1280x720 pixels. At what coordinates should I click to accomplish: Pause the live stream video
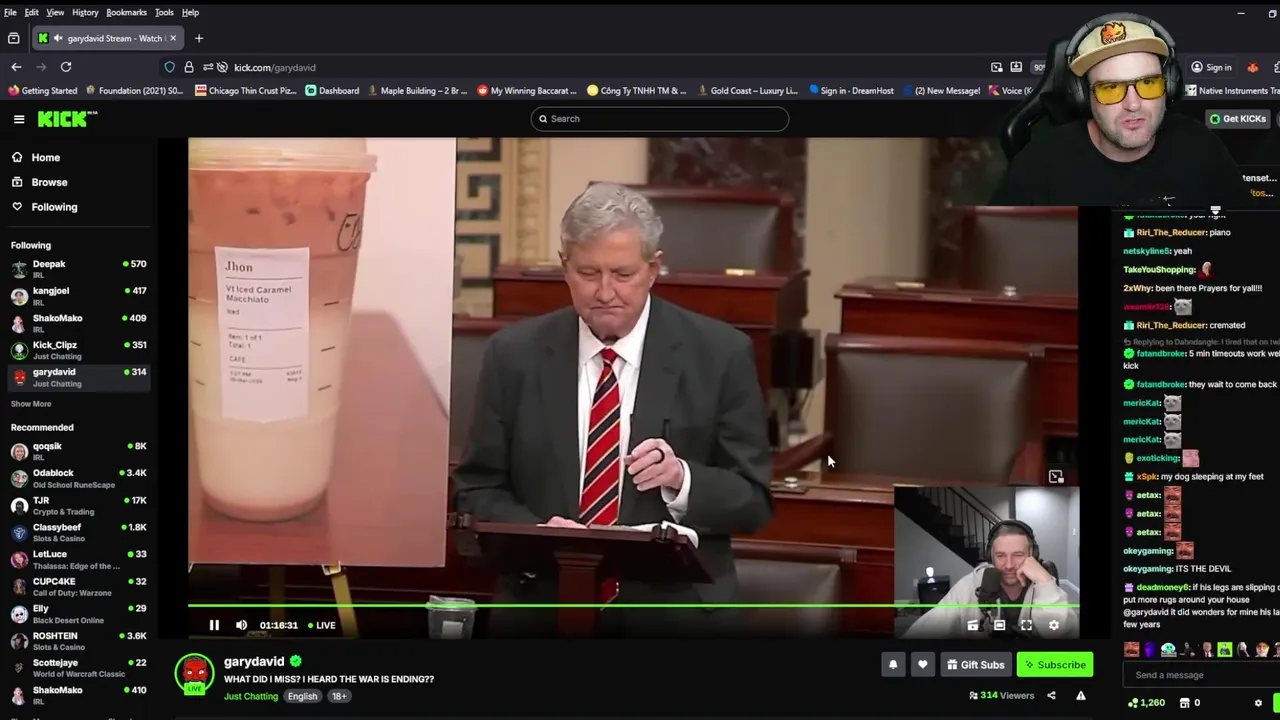pos(214,625)
